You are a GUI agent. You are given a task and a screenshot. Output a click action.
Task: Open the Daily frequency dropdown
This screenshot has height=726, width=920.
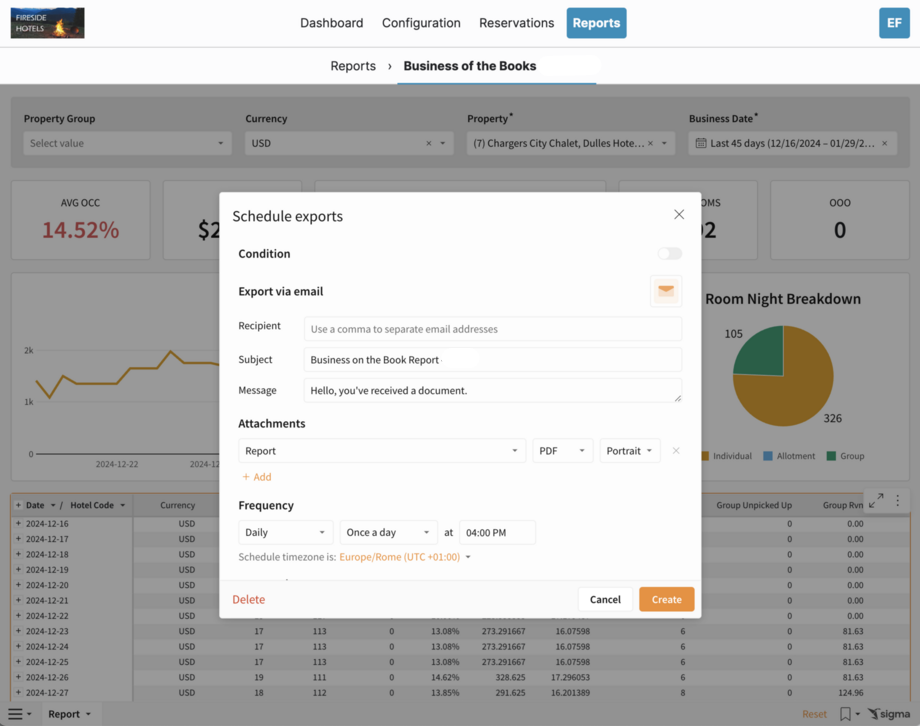286,532
